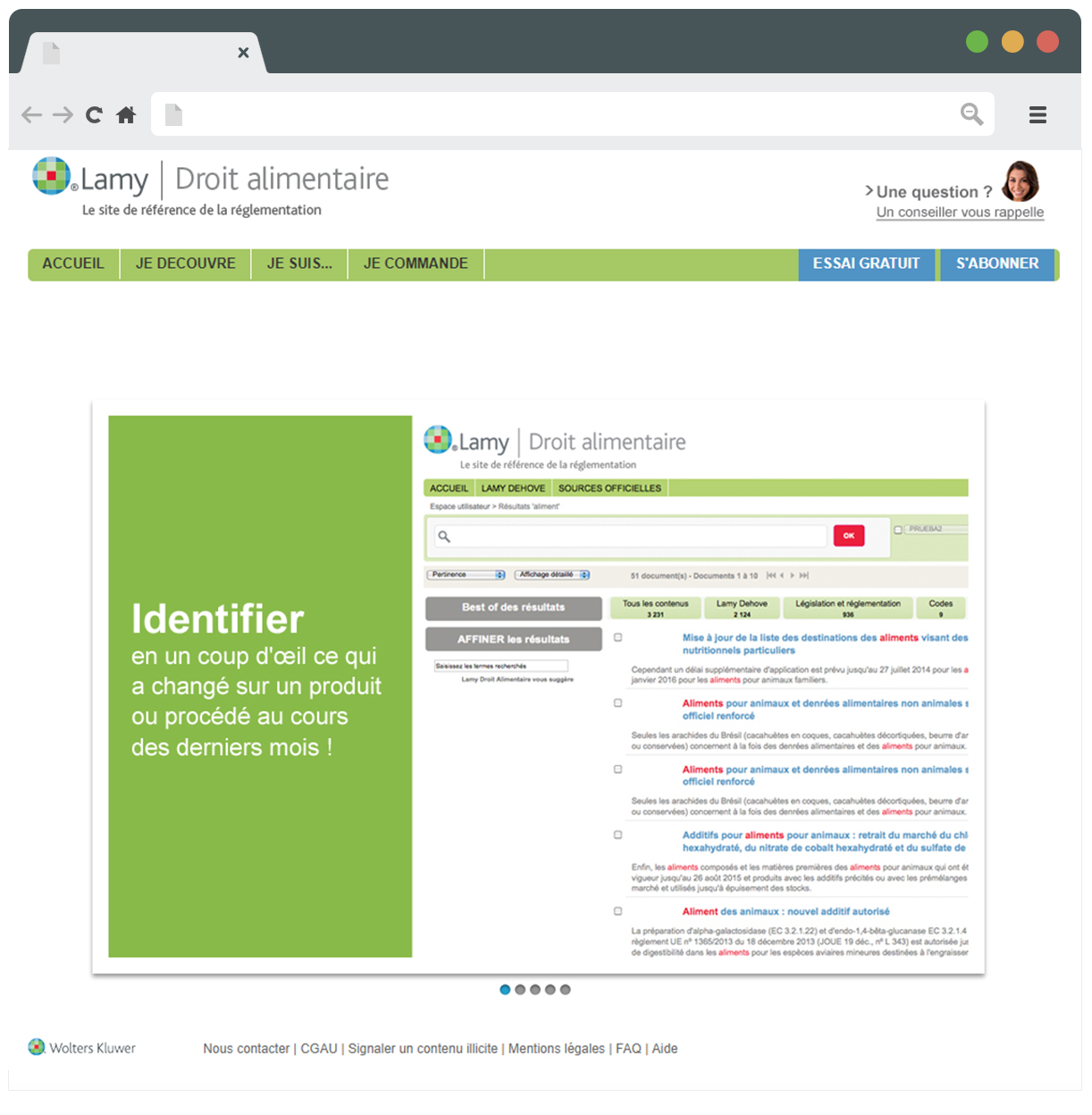Screen dimensions: 1092x1115
Task: Tick the PRUEBA2 checkbox in the slide
Action: click(x=898, y=530)
